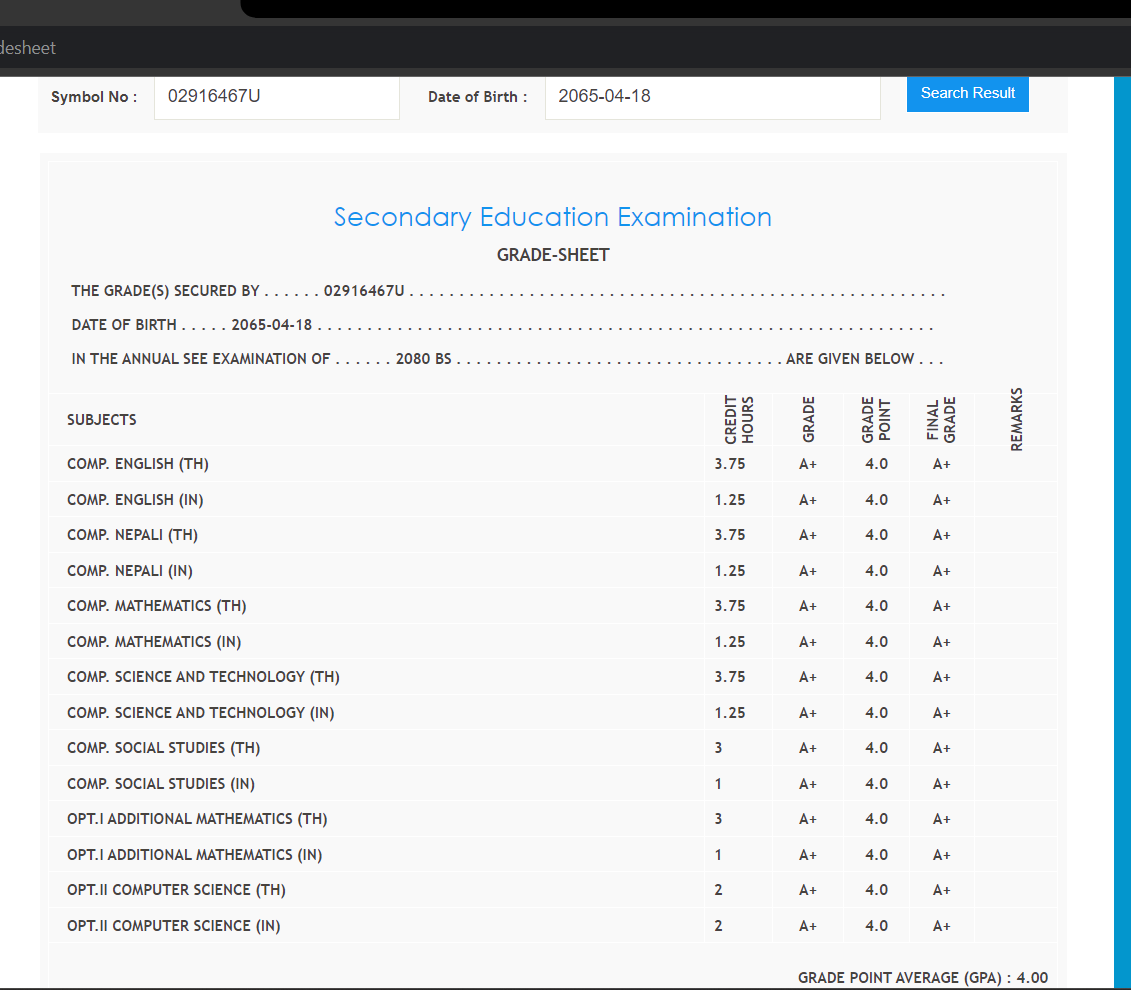Select the COMP. MATHEMATICS (TH) subject
The image size is (1131, 990).
[157, 606]
